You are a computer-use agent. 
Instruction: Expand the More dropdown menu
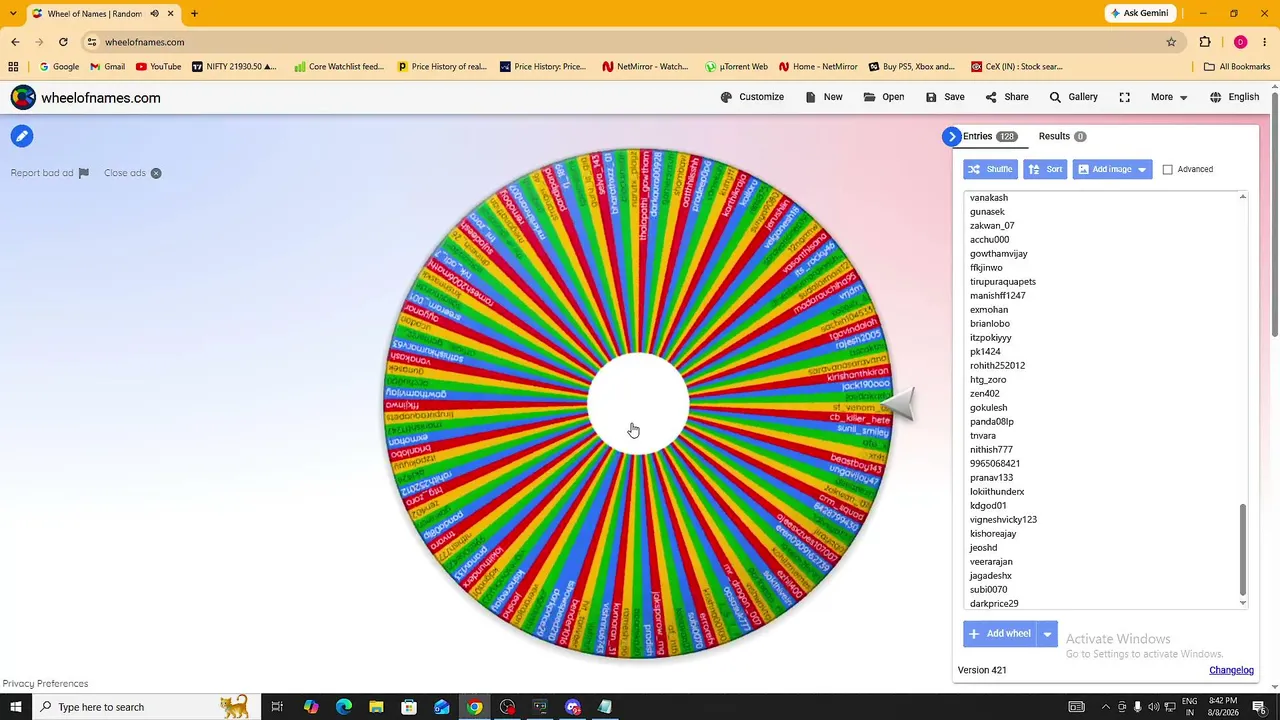click(1169, 97)
